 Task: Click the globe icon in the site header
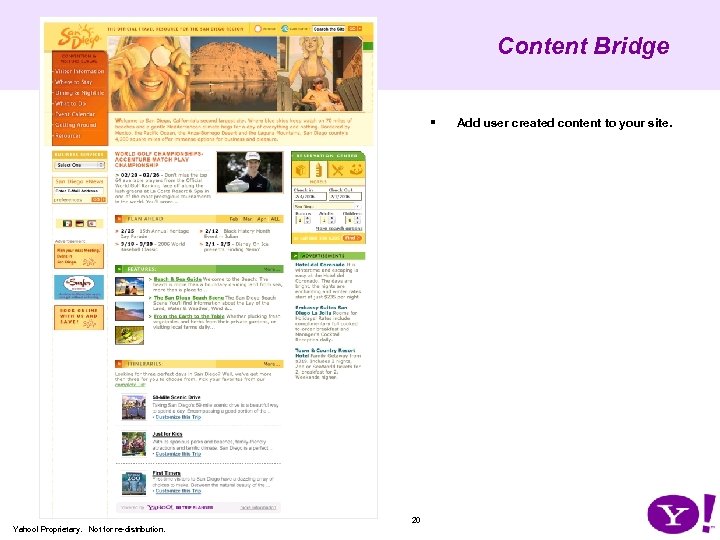tap(285, 28)
